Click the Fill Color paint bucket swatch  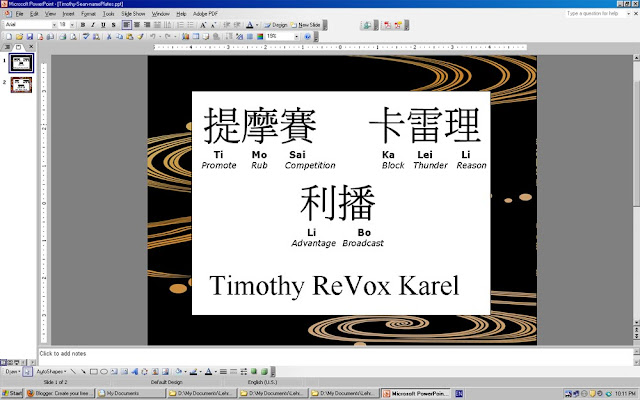[x=178, y=371]
